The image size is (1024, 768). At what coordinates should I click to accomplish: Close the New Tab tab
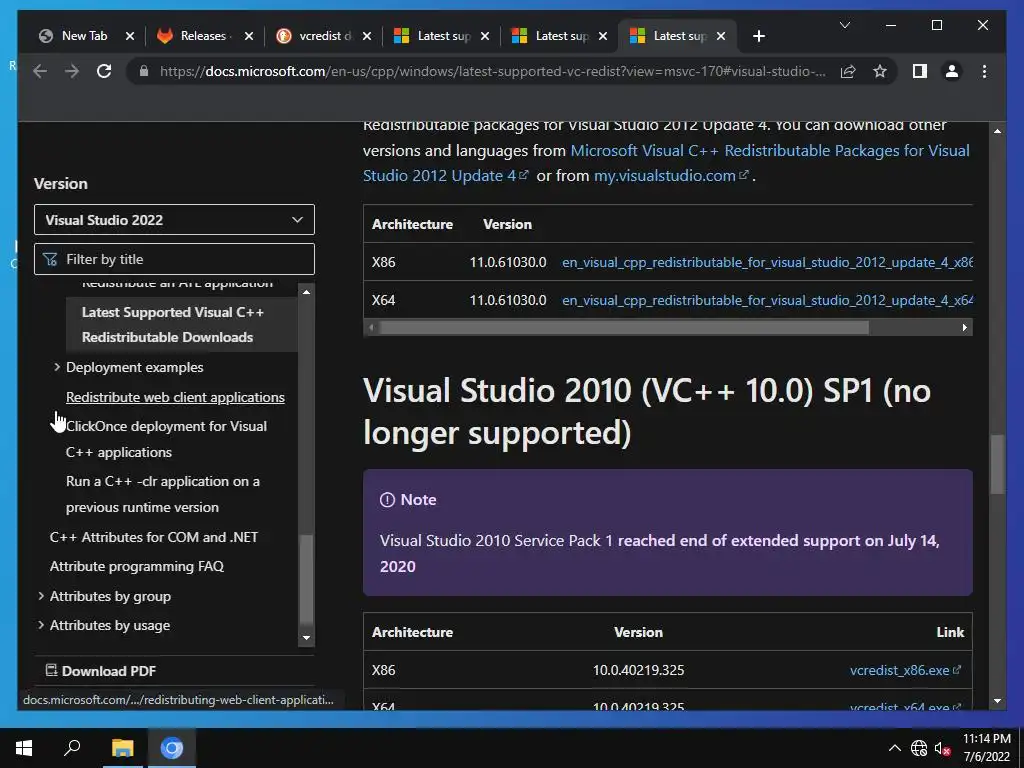coord(129,36)
